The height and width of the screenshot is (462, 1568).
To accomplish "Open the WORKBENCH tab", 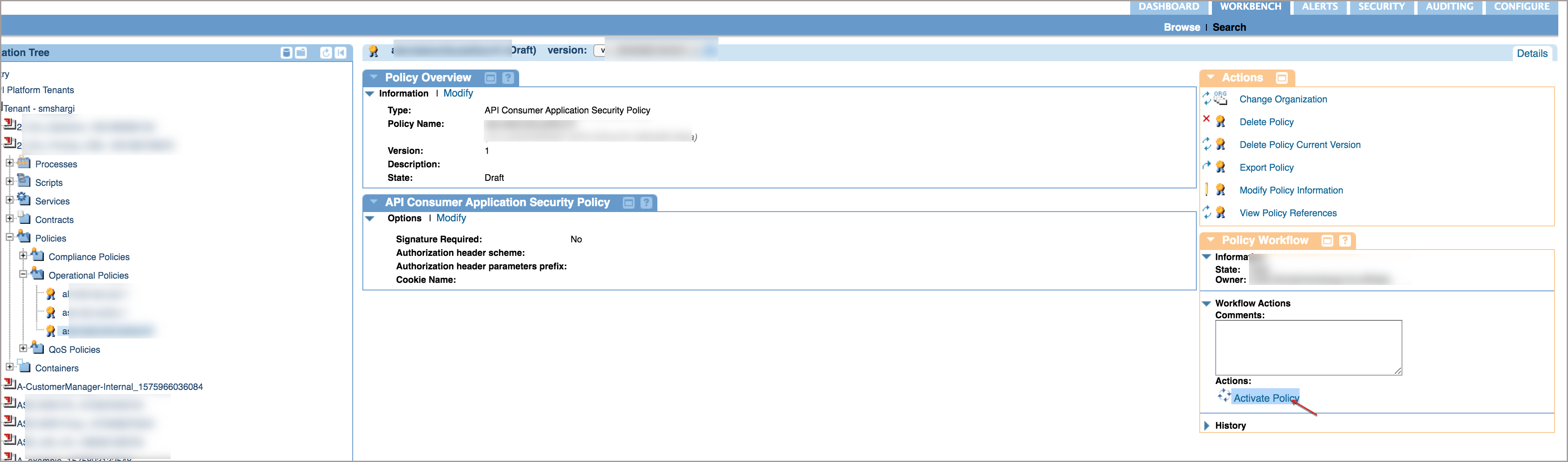I will tap(1250, 7).
